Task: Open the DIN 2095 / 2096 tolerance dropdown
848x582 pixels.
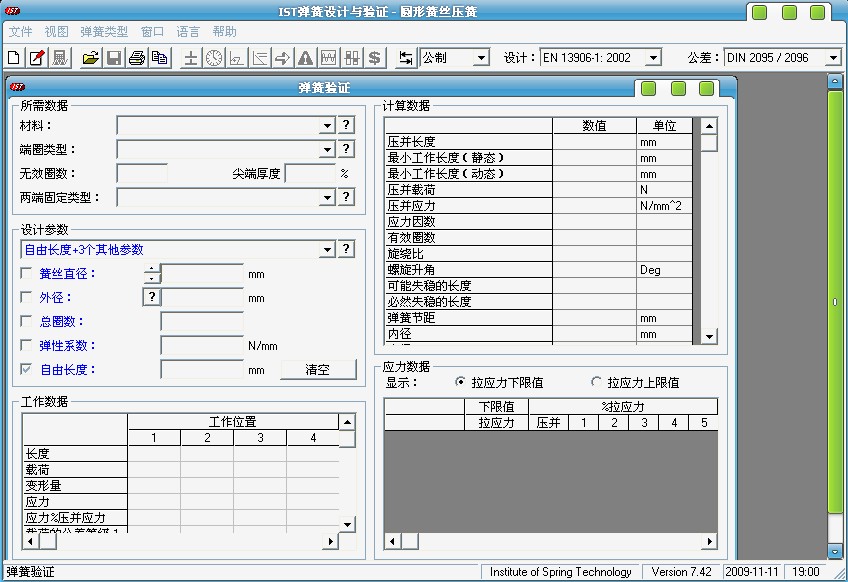Action: [833, 58]
